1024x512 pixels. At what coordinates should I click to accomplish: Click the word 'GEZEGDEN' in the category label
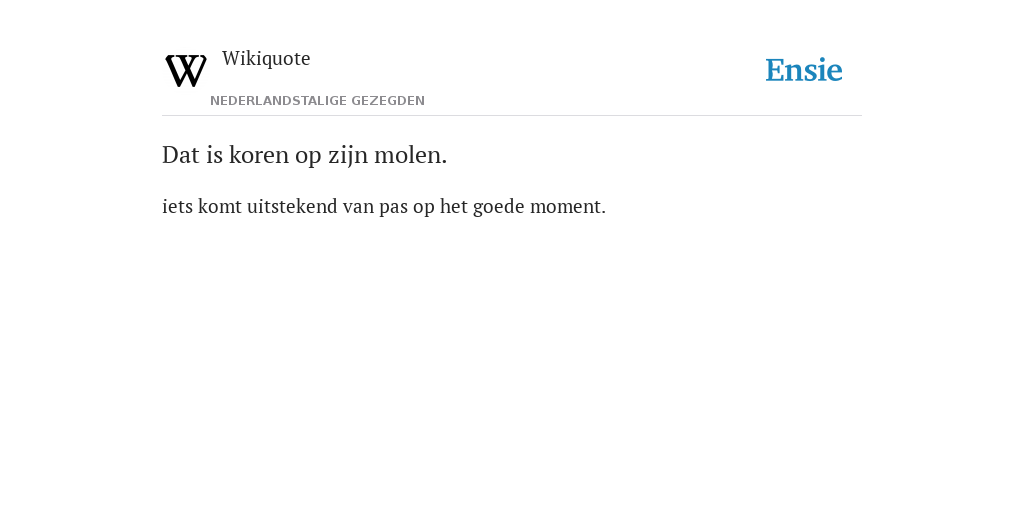click(x=388, y=101)
